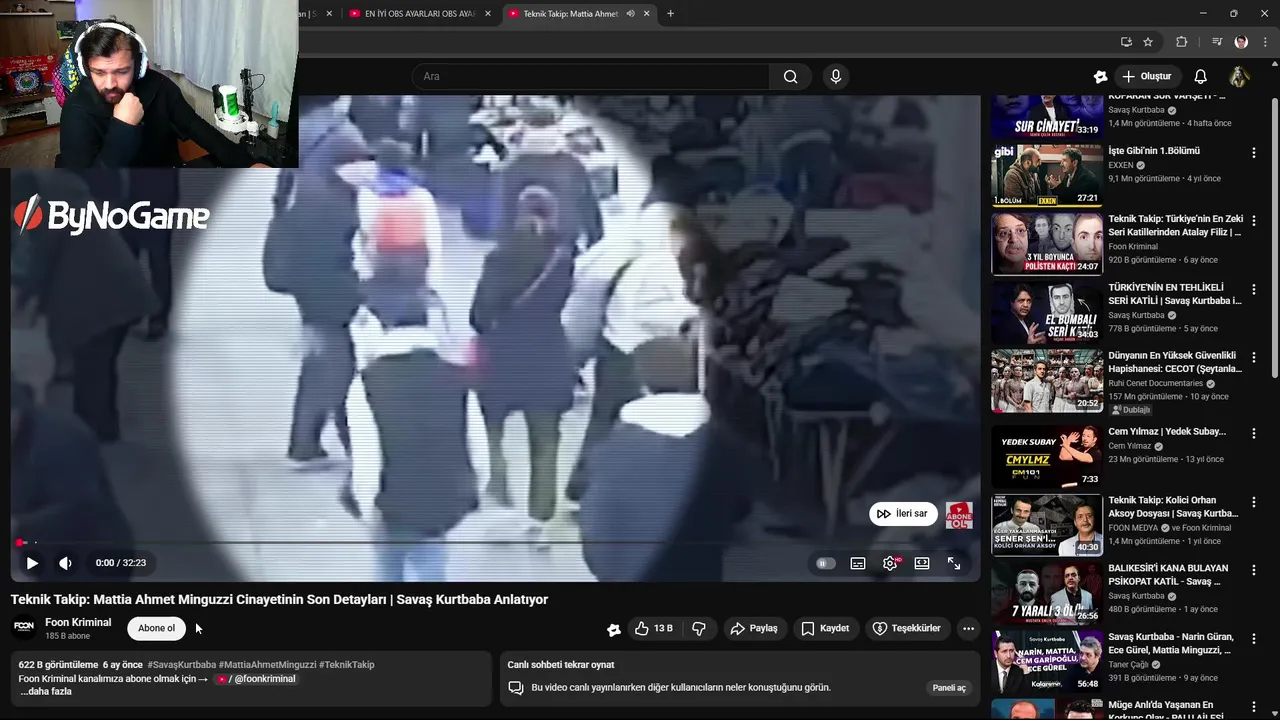Open the more actions menu beside Teşekkürler
The width and height of the screenshot is (1280, 720).
pyautogui.click(x=968, y=628)
